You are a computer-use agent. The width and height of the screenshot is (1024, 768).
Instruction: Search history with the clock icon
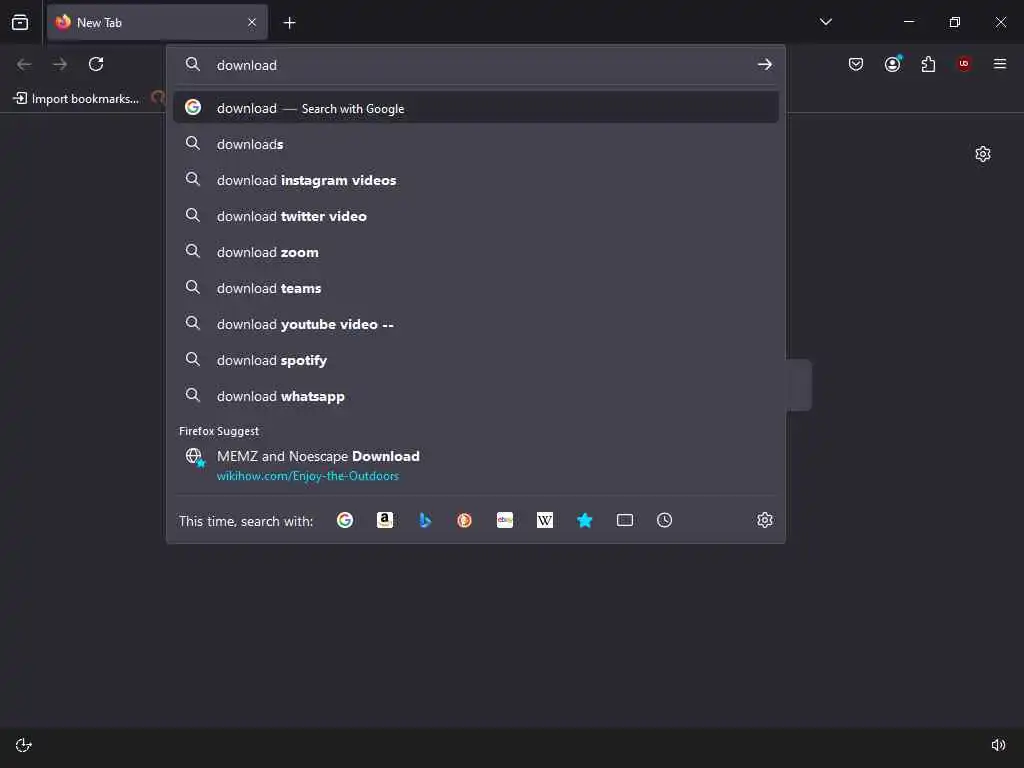664,520
